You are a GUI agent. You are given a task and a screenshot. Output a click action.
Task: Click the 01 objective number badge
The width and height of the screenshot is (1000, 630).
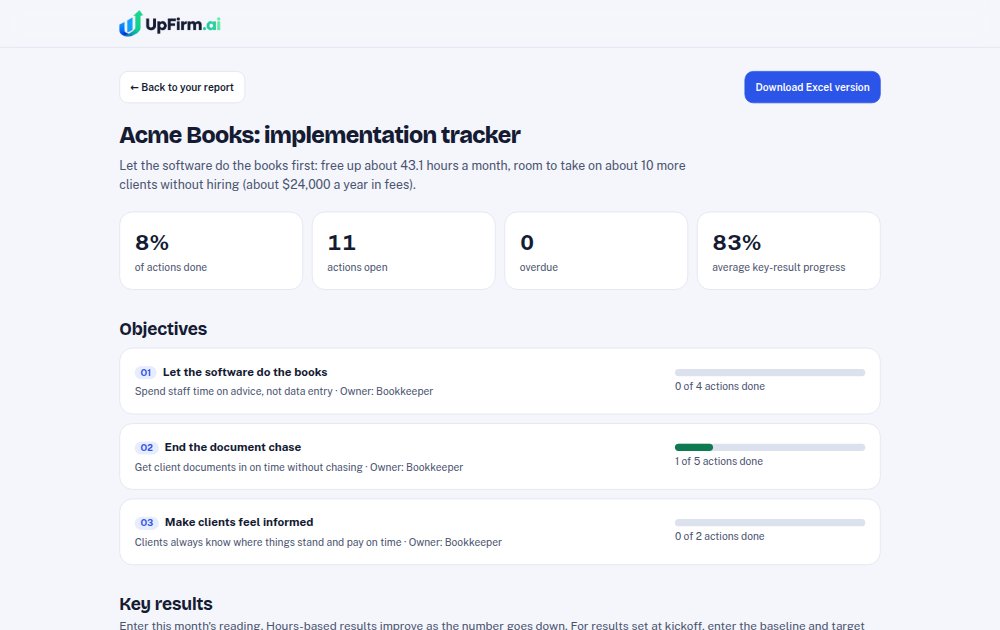pos(145,372)
